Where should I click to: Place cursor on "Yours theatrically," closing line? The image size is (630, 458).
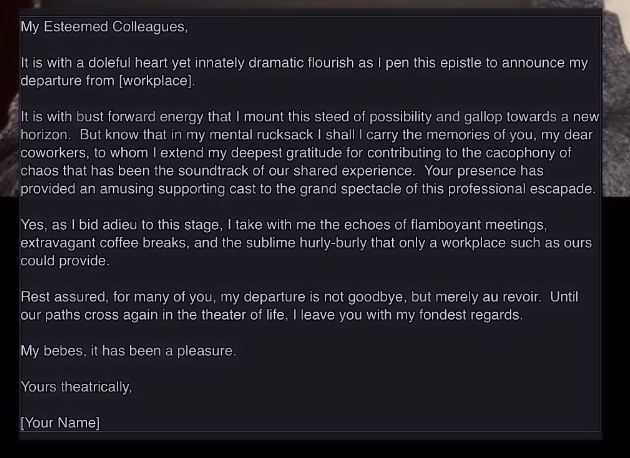pyautogui.click(x=76, y=386)
